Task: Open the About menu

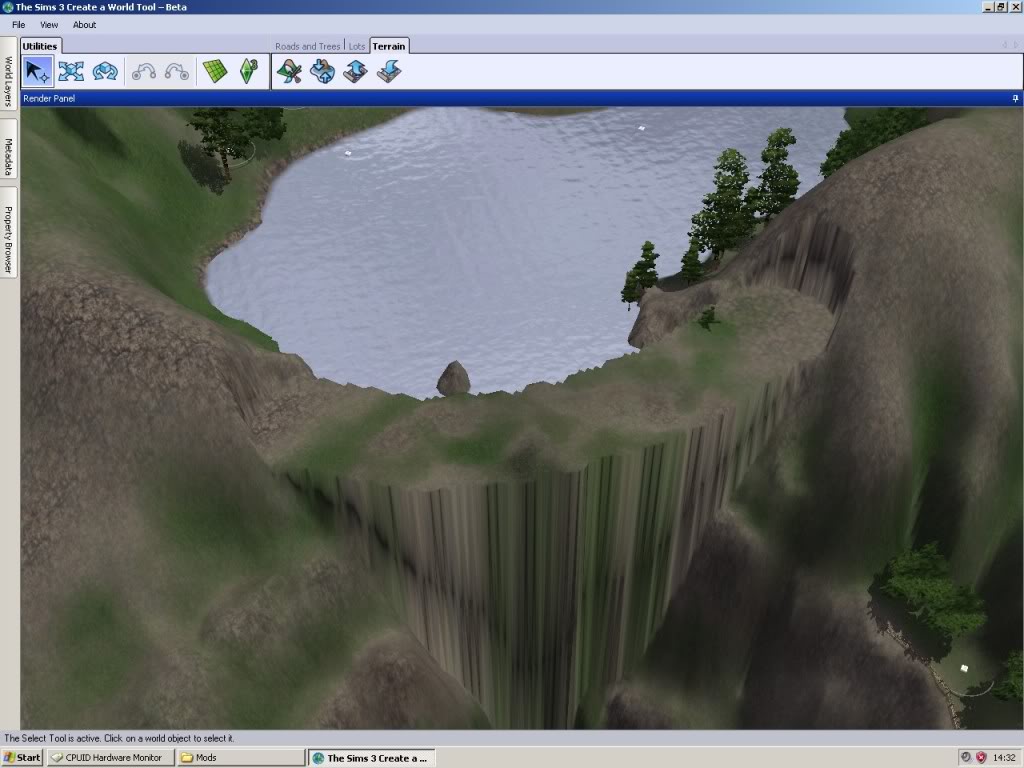Action: tap(84, 25)
